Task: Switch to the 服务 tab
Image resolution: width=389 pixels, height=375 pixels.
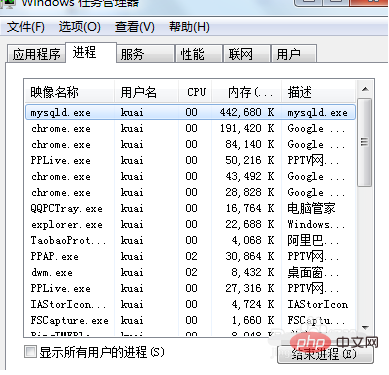Action: [x=146, y=54]
